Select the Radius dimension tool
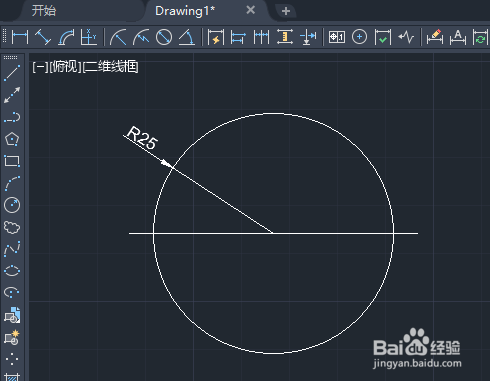490x381 pixels. [x=118, y=37]
